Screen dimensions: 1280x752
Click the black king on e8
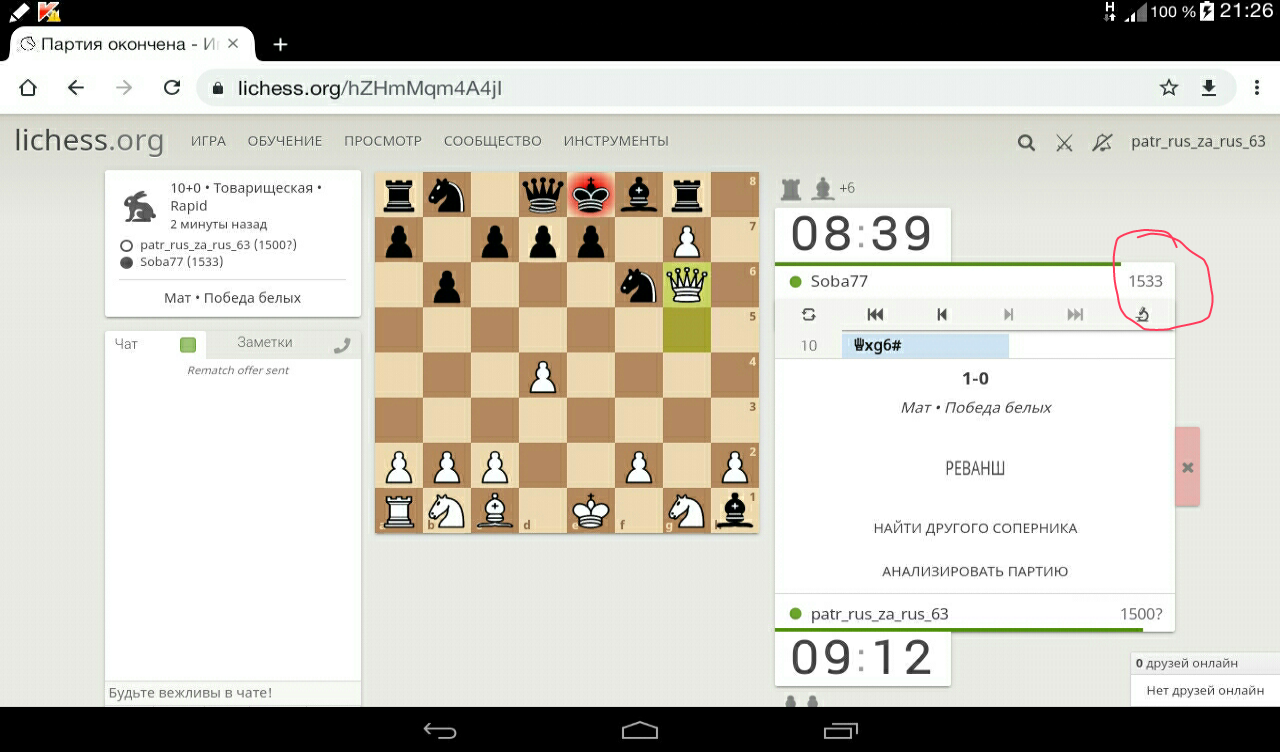click(x=591, y=194)
